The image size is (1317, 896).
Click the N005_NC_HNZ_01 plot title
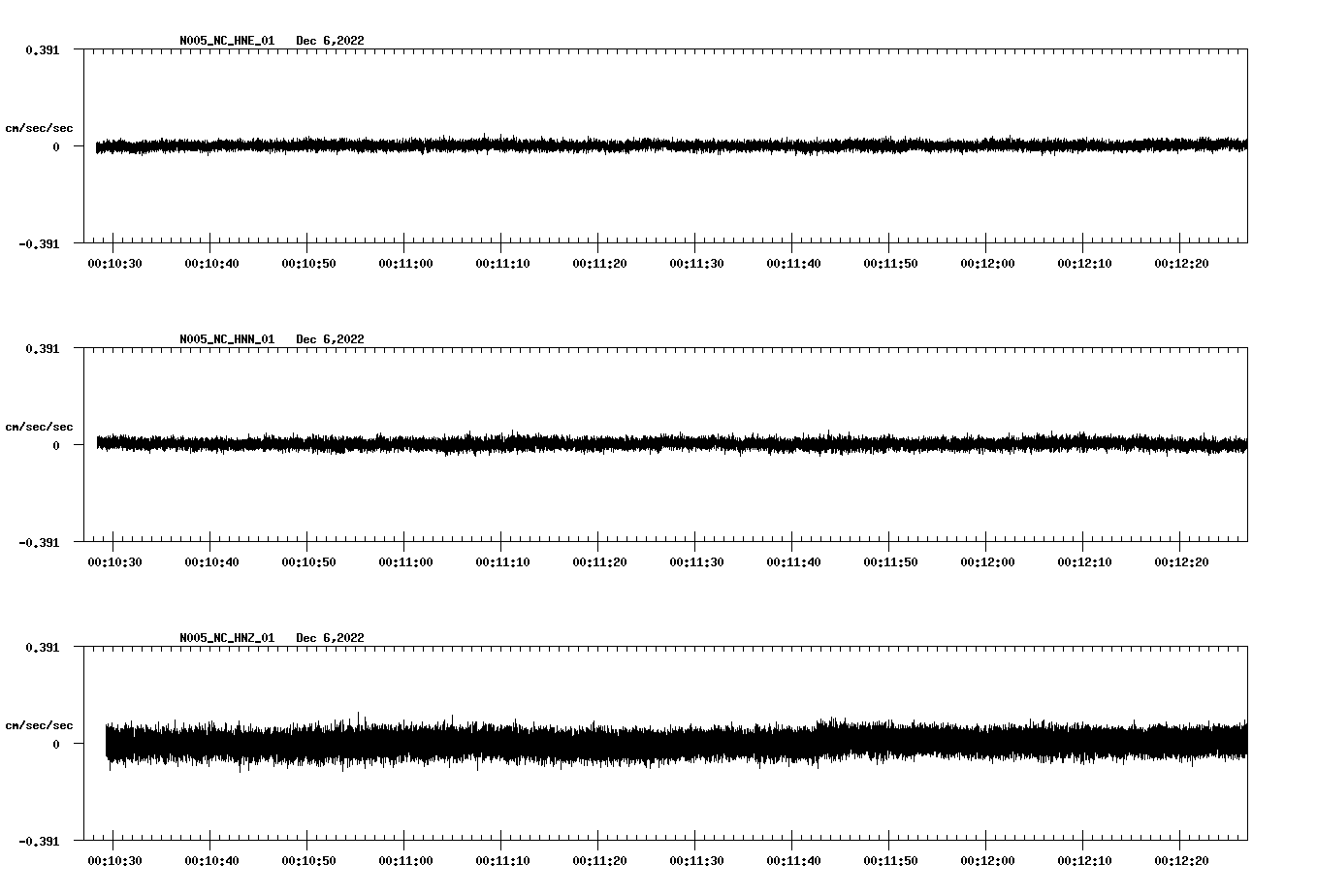[227, 638]
